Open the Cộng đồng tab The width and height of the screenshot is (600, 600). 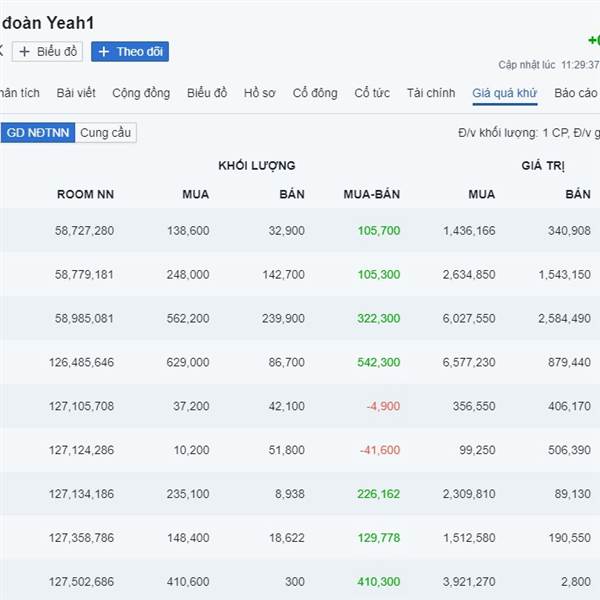[x=141, y=93]
